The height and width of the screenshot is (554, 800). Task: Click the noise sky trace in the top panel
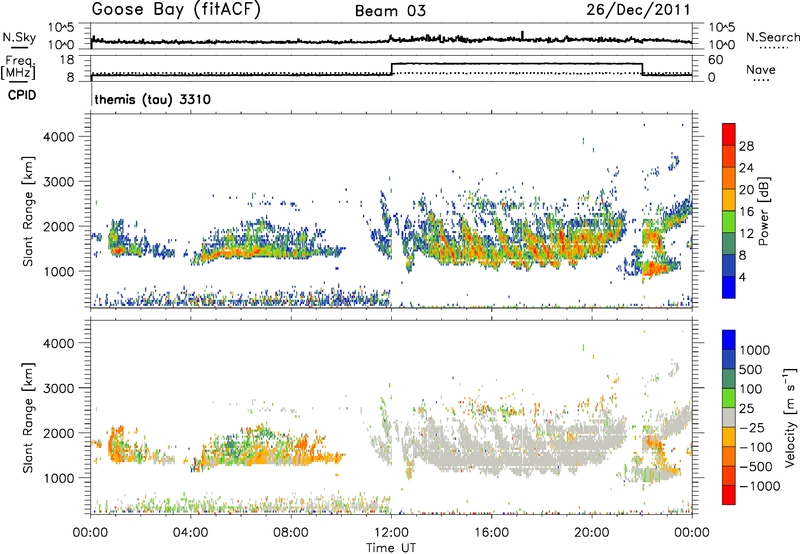(x=391, y=40)
